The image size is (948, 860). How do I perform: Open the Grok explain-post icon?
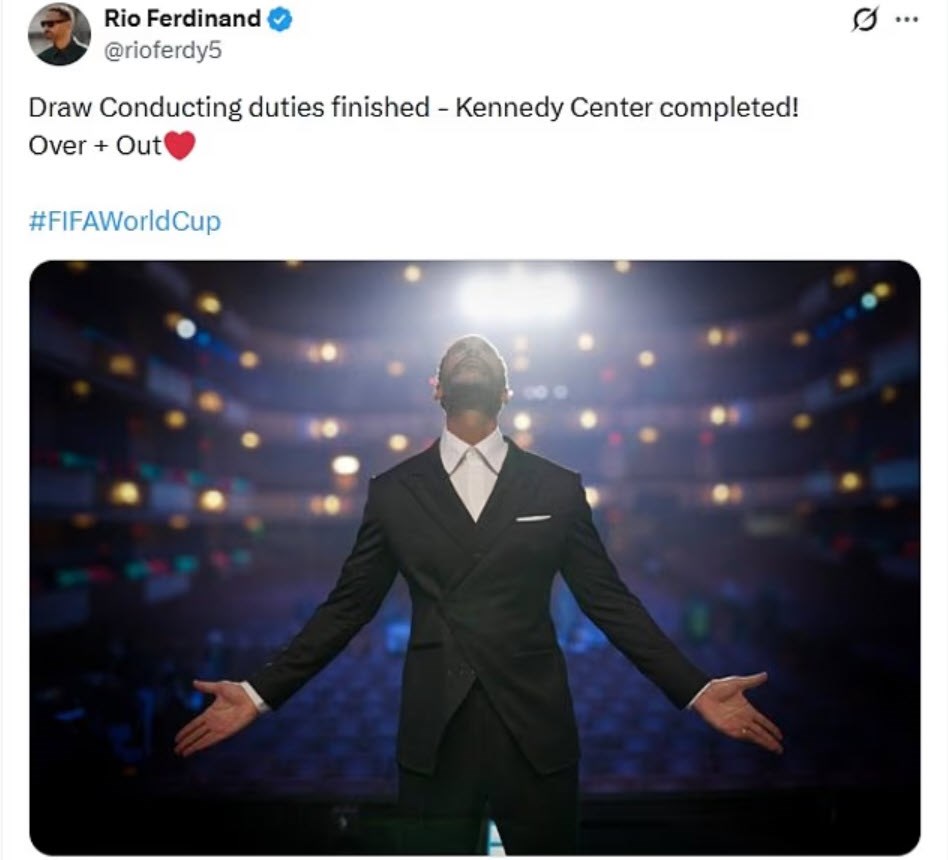tap(863, 21)
